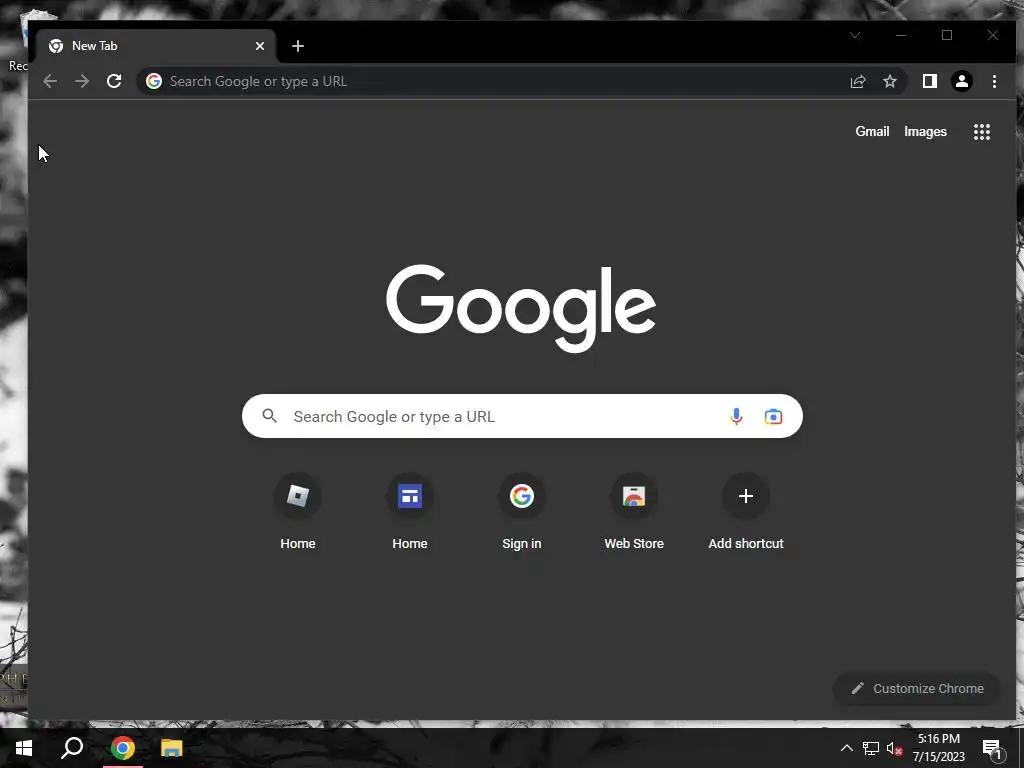Click the search magnifier in the search box
Image resolution: width=1024 pixels, height=768 pixels.
pyautogui.click(x=270, y=415)
